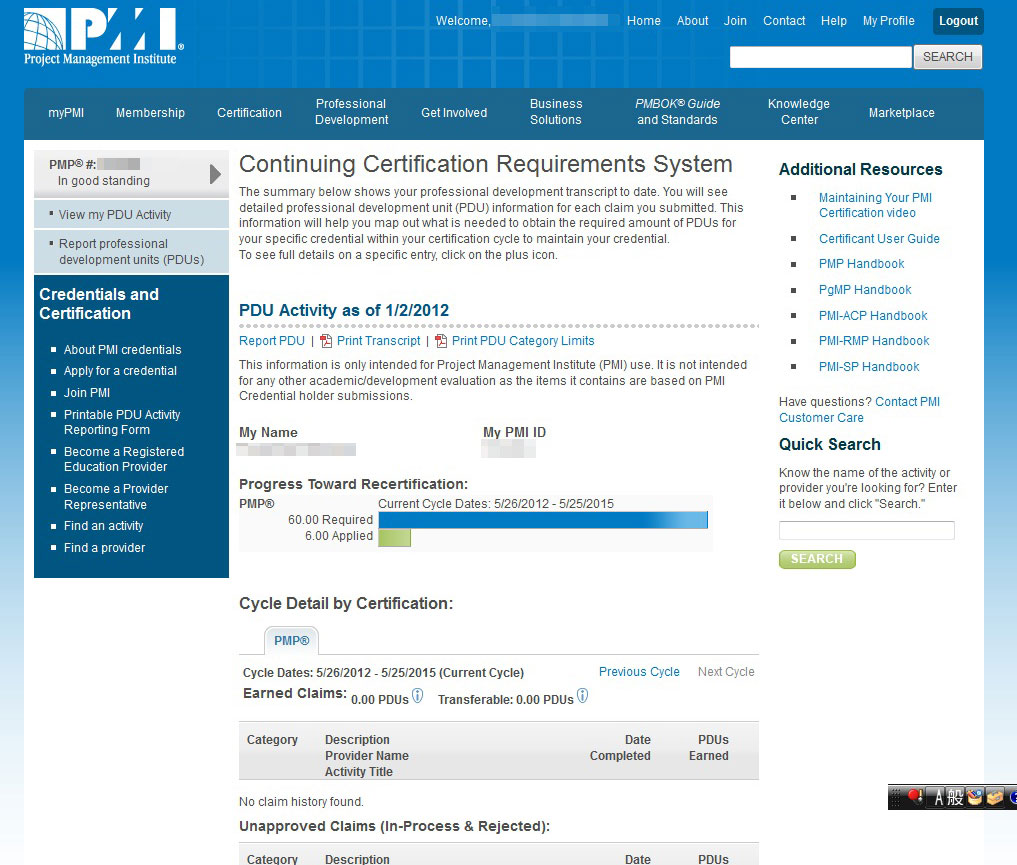This screenshot has height=865, width=1017.
Task: Open the PMBOK Guide and Standards menu
Action: point(677,112)
